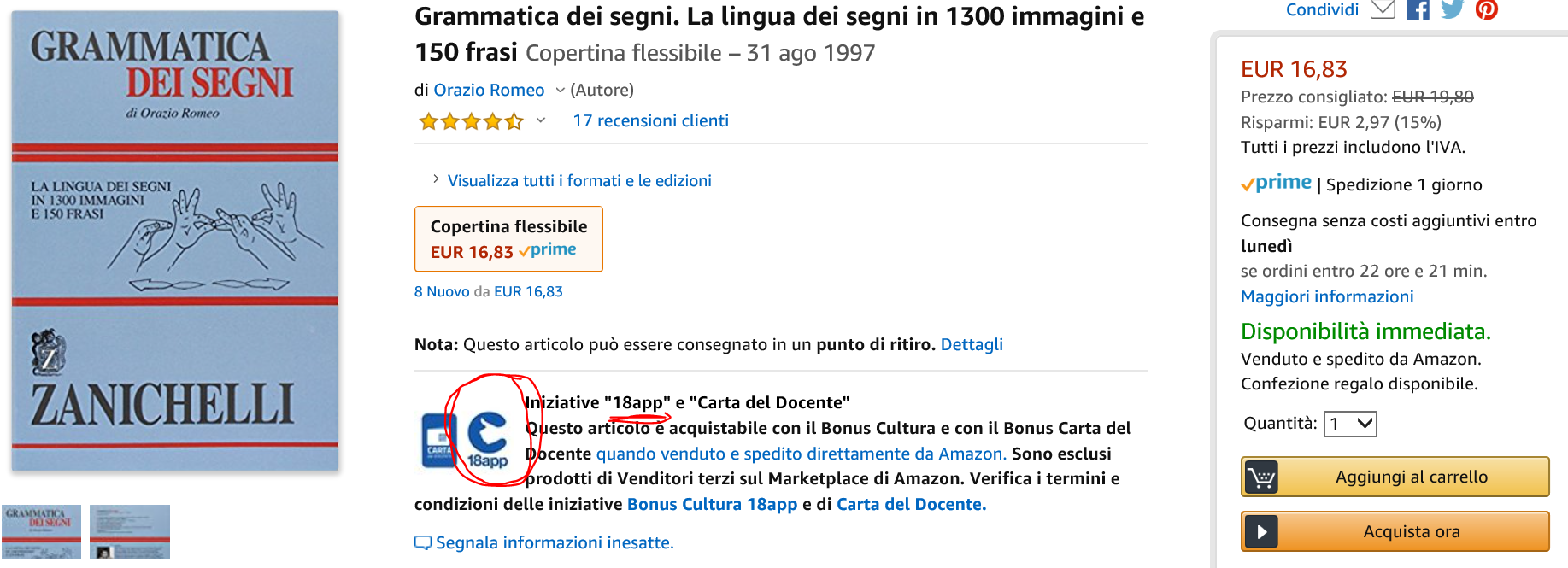The image size is (1568, 568).
Task: Select the Copertina flessibile format option
Action: (x=508, y=239)
